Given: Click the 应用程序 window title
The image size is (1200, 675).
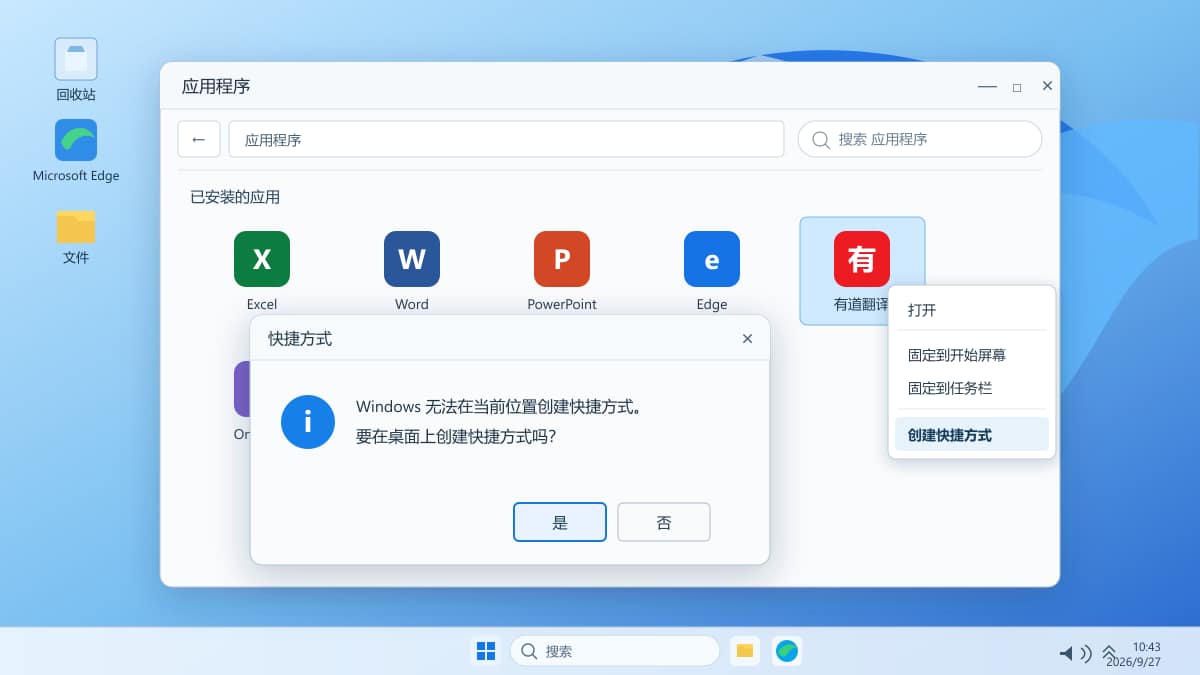Looking at the screenshot, I should pyautogui.click(x=216, y=86).
